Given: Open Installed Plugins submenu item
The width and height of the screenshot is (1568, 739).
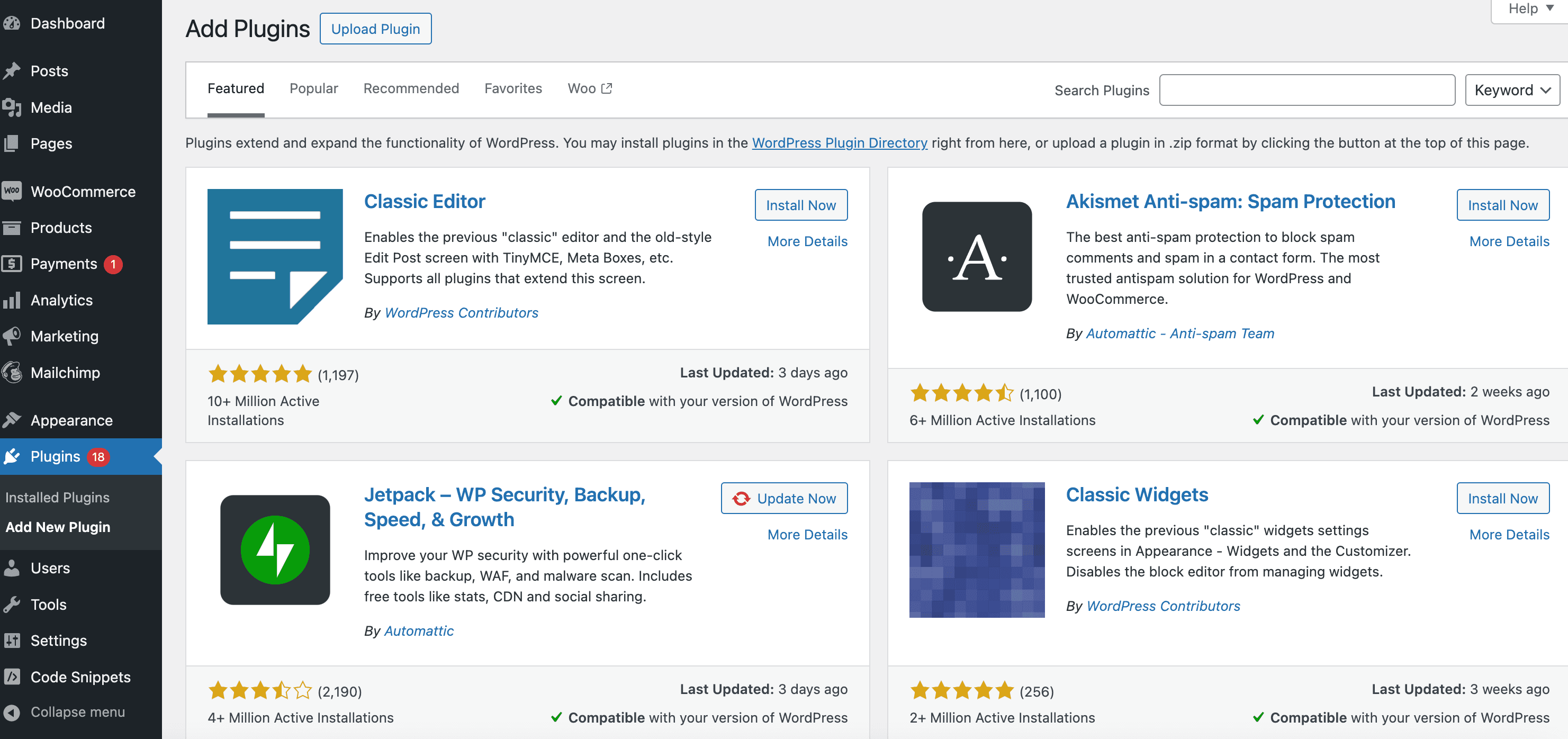Looking at the screenshot, I should point(57,497).
